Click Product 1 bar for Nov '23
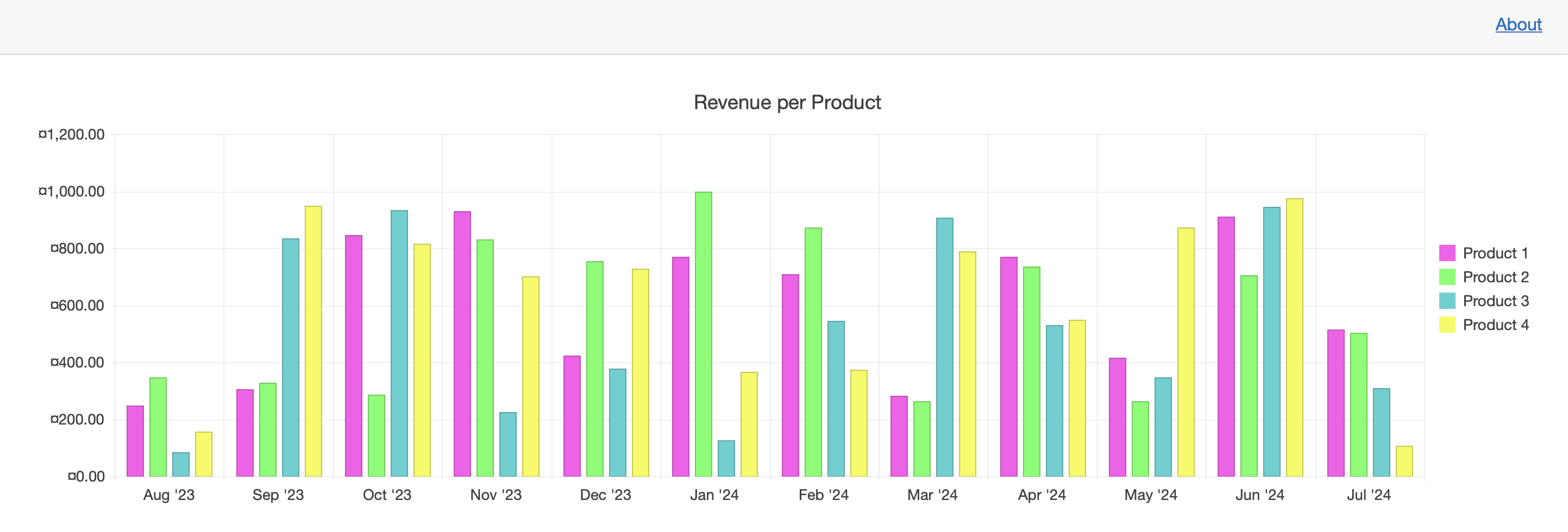The height and width of the screenshot is (532, 1568). pyautogui.click(x=462, y=344)
